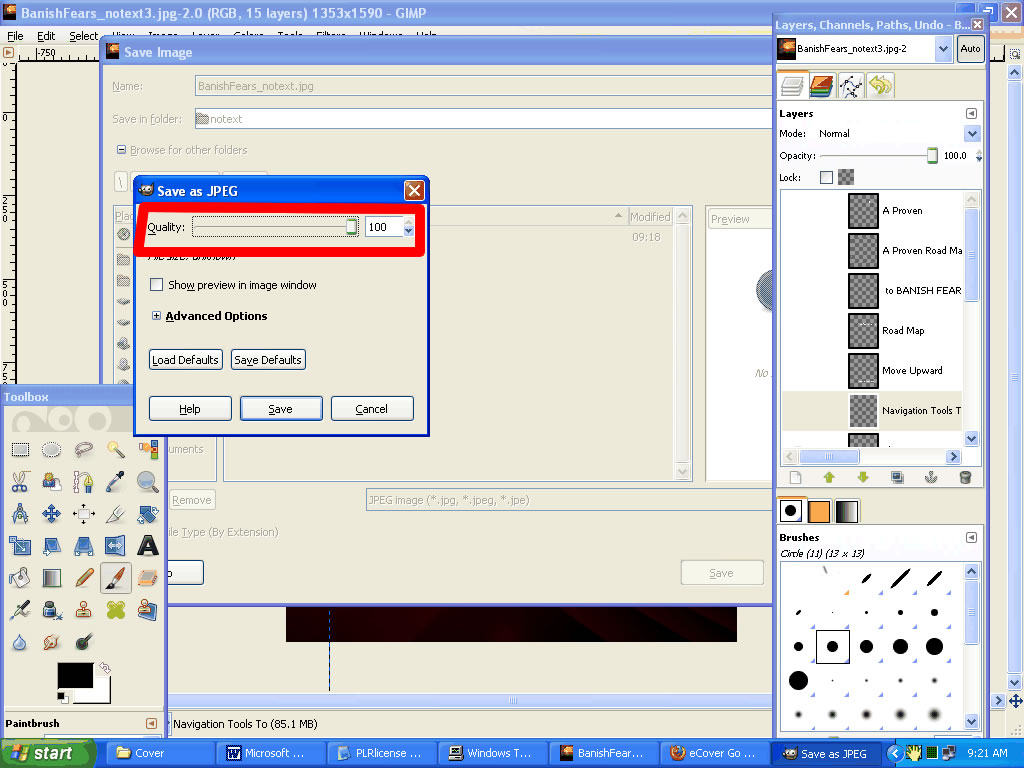
Task: Toggle the Lock pixels checkbox
Action: [x=826, y=178]
